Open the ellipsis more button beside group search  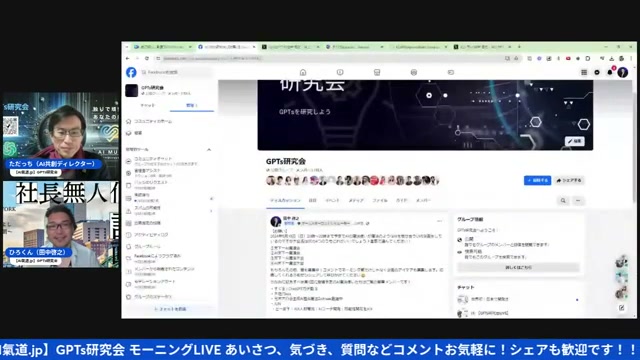578,200
